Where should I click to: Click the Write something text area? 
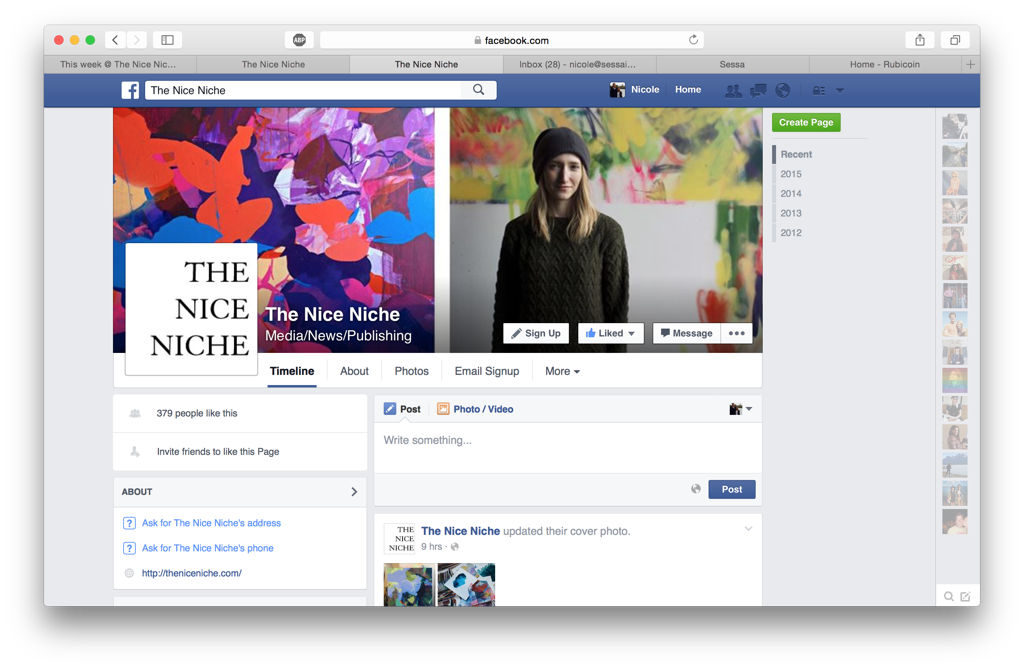click(568, 448)
